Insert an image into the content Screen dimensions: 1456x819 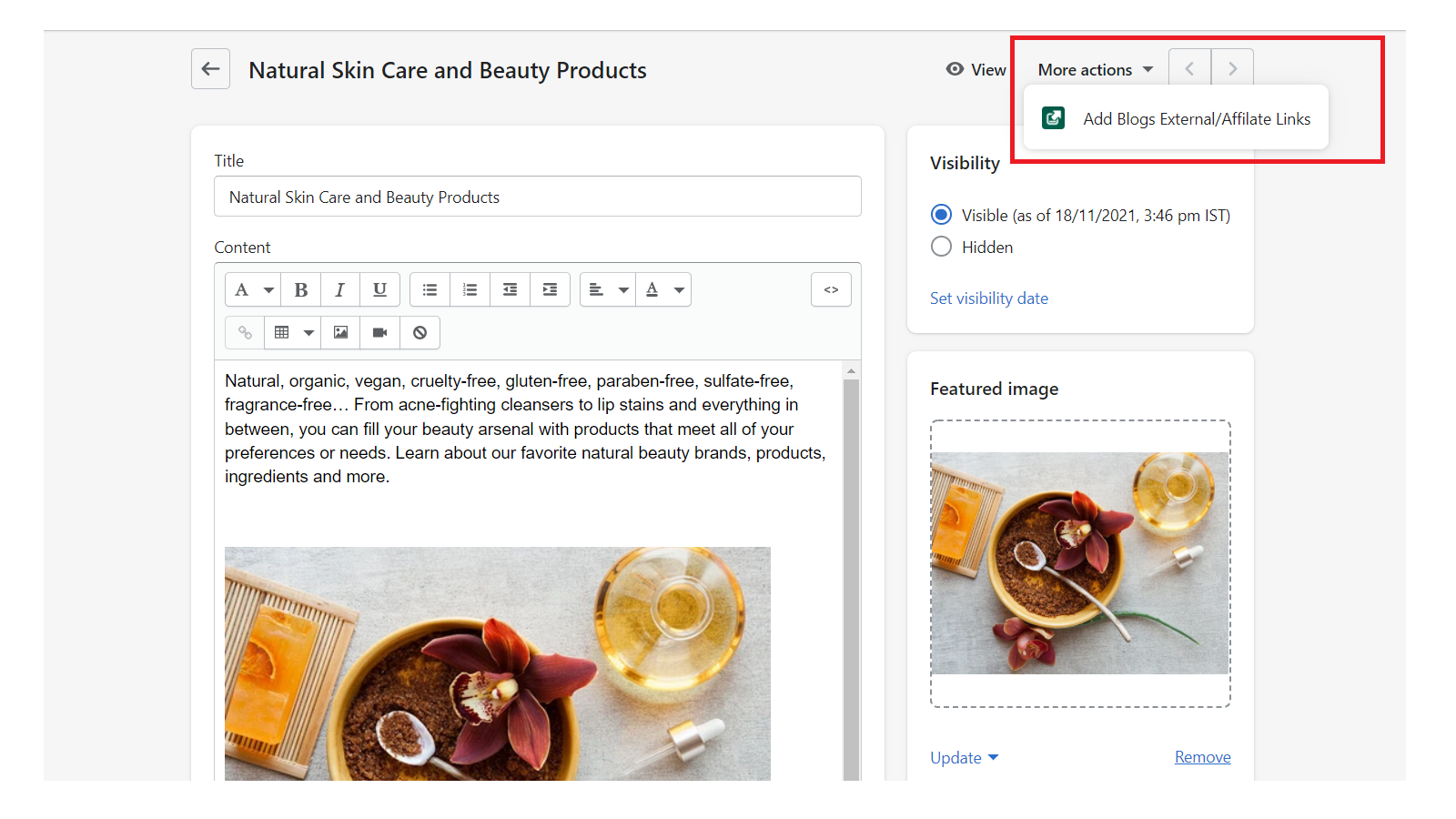[340, 332]
